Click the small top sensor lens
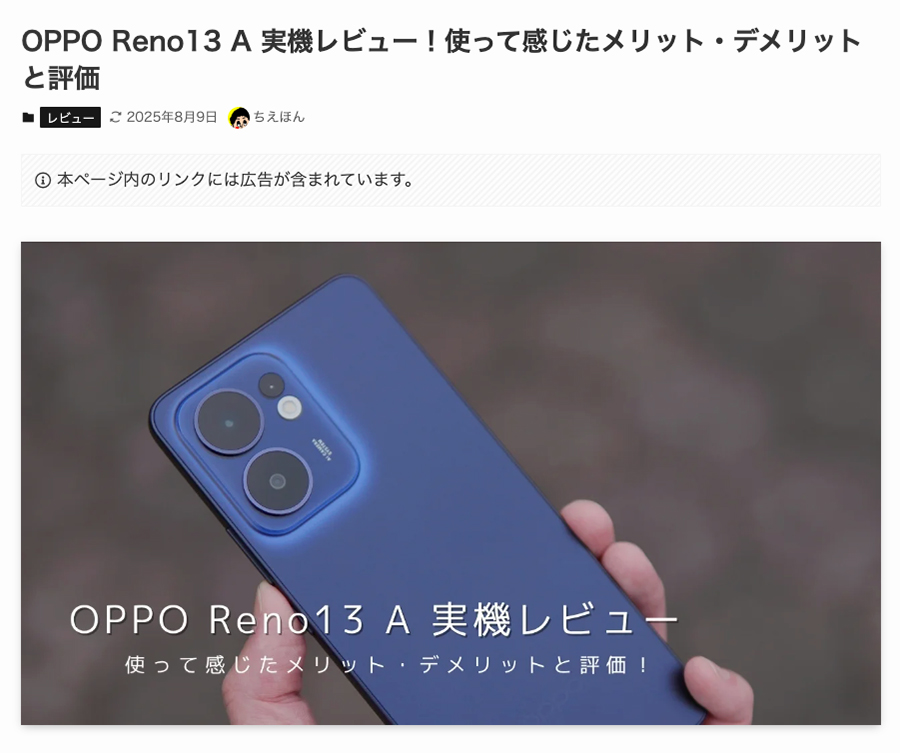 [271, 386]
